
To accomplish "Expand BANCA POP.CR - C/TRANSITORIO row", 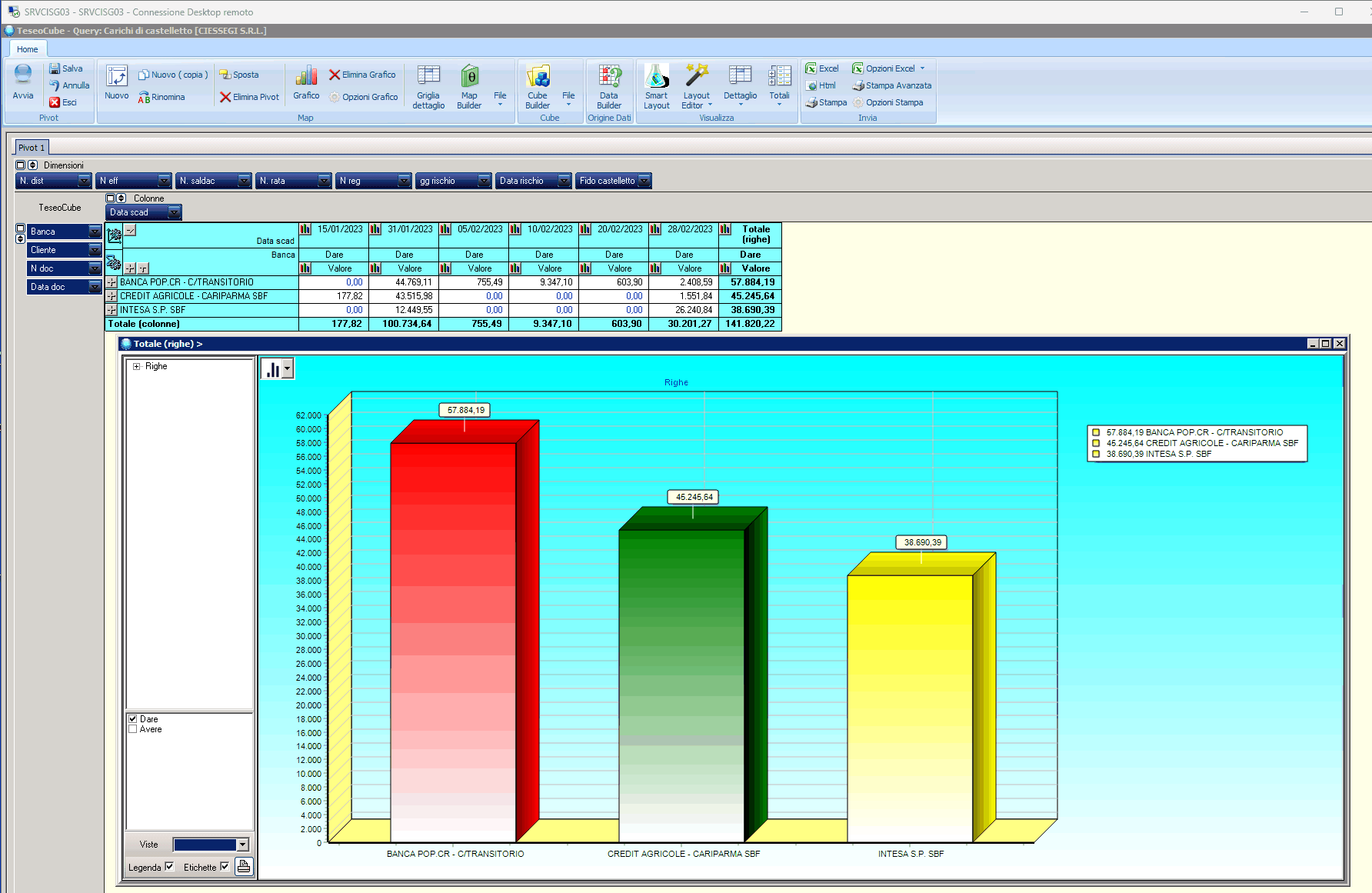I will point(112,282).
